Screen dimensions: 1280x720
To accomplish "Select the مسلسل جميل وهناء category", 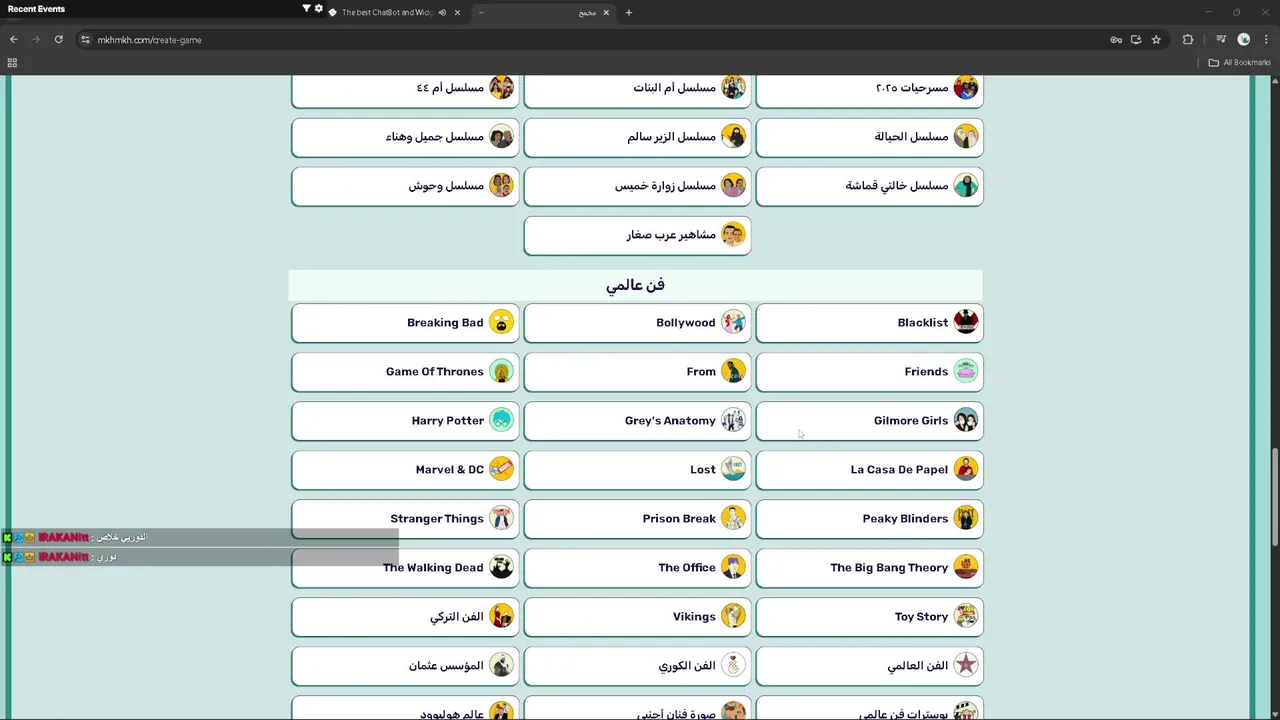I will [x=405, y=137].
